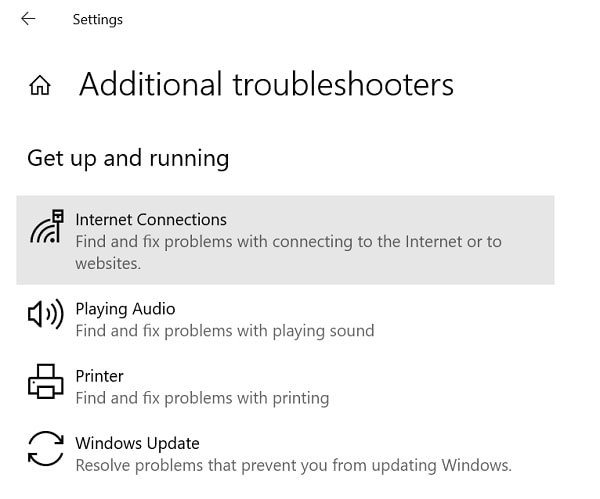Click 'Find and fix problems with connecting' description
Viewport: 600px width, 499px height.
point(288,242)
